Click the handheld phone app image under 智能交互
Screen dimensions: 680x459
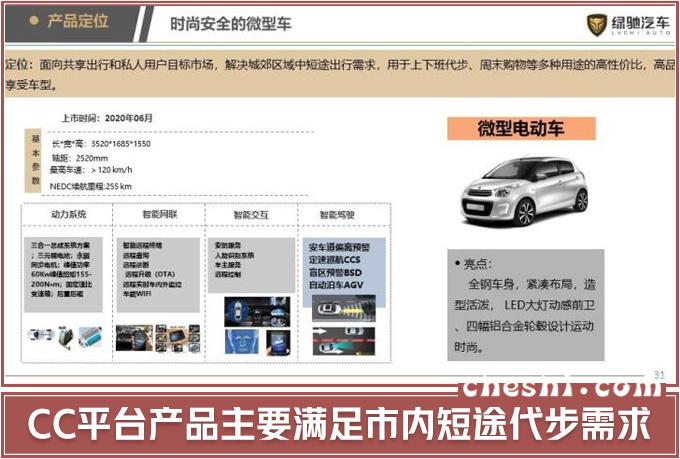[278, 342]
